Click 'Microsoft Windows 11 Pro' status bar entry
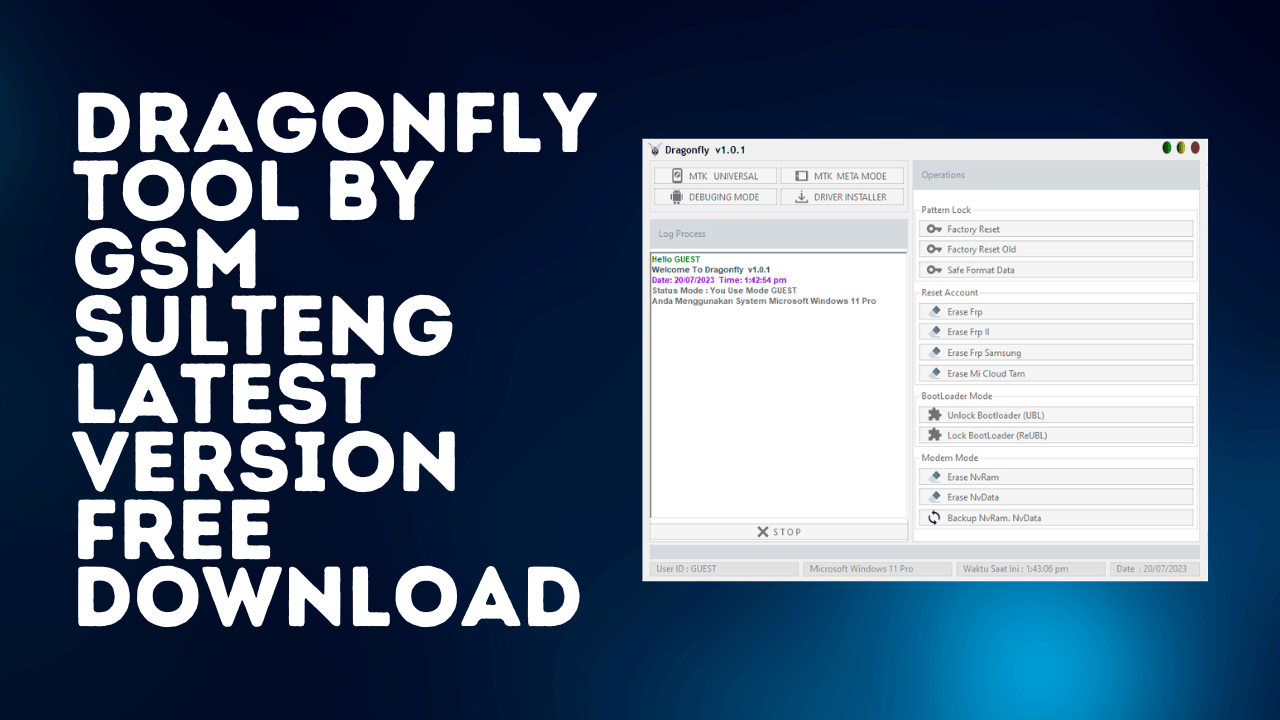Viewport: 1280px width, 720px height. tap(878, 569)
